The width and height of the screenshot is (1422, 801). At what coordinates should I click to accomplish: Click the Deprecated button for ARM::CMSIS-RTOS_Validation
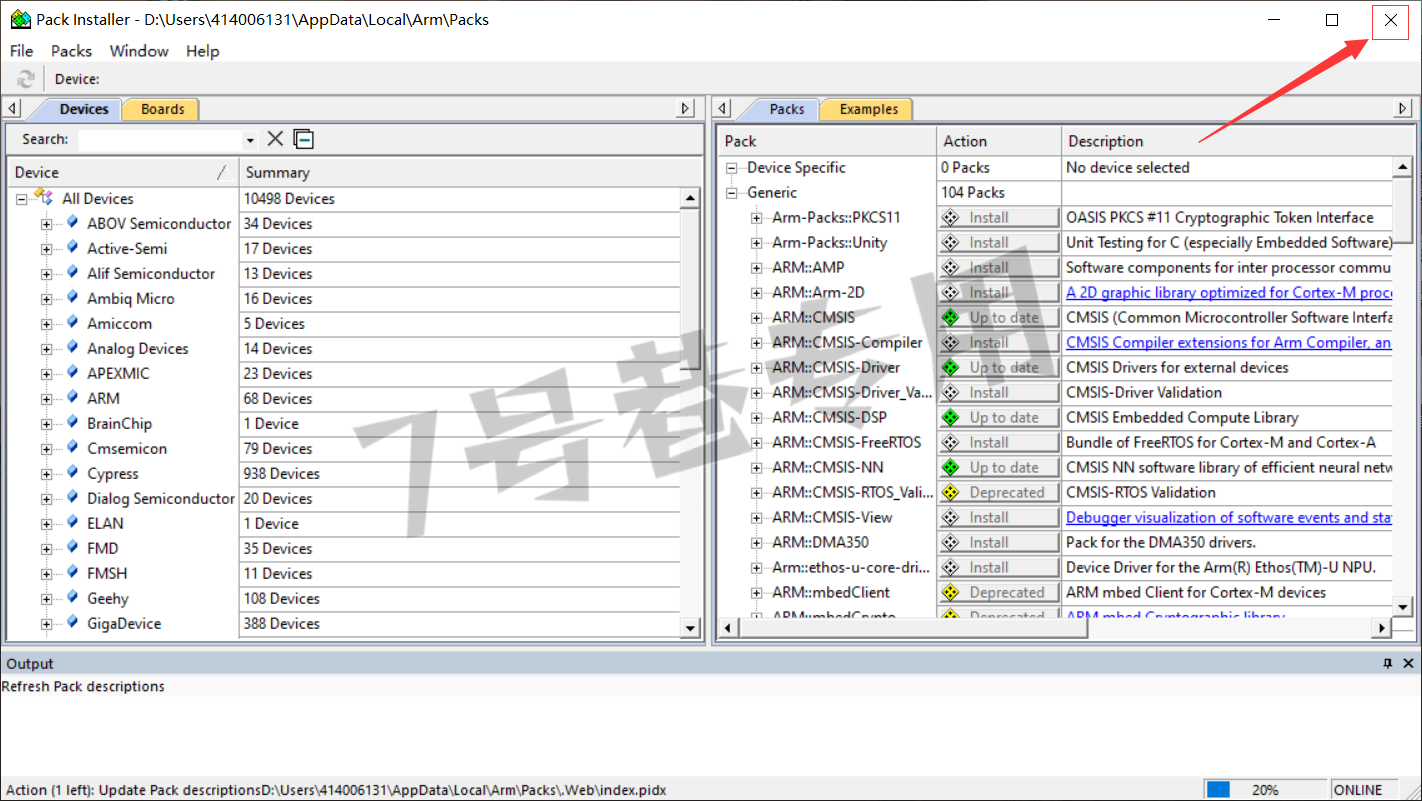click(998, 492)
